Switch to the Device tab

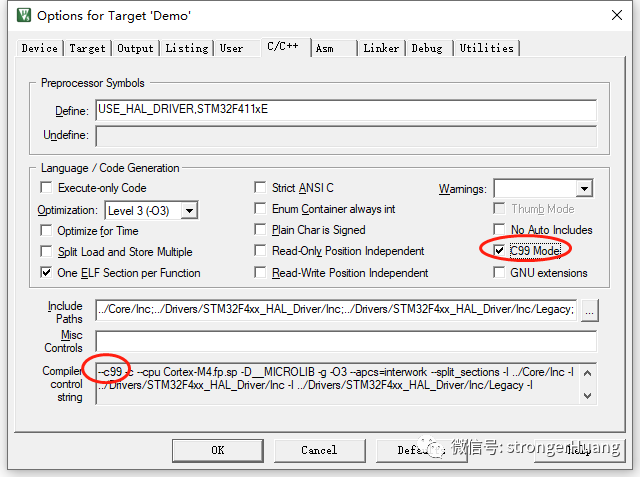coord(40,48)
